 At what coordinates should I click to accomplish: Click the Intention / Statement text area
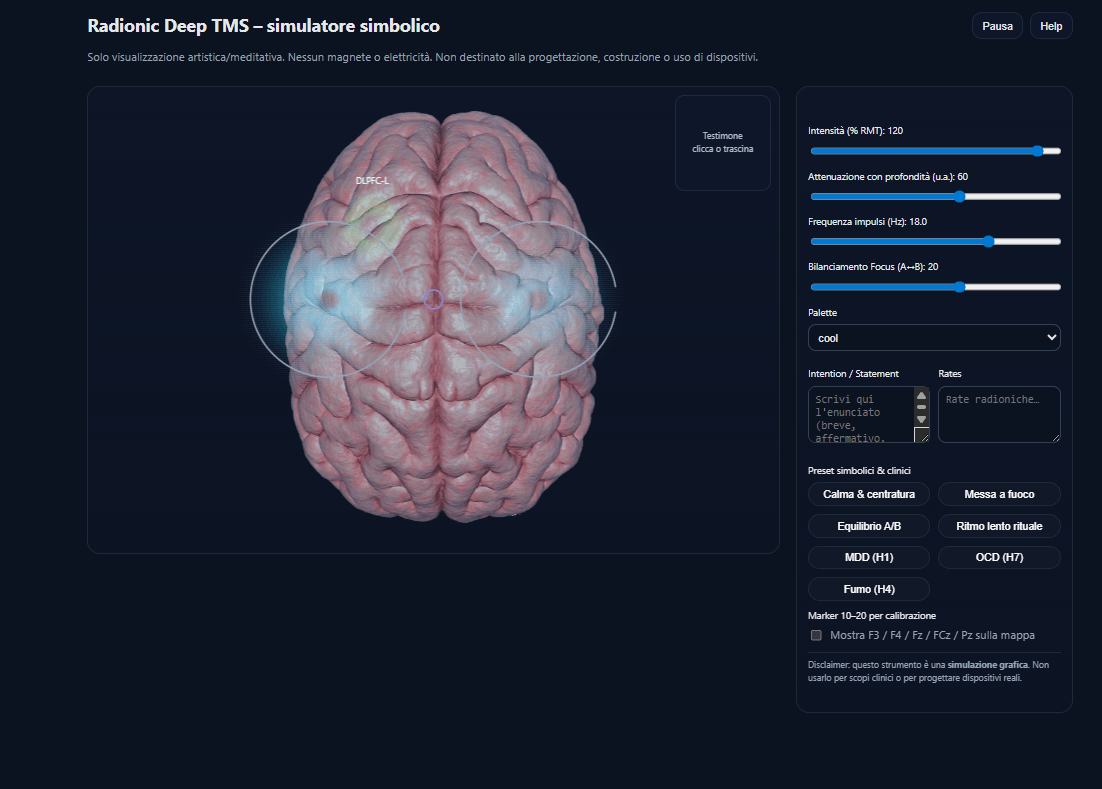pyautogui.click(x=860, y=414)
